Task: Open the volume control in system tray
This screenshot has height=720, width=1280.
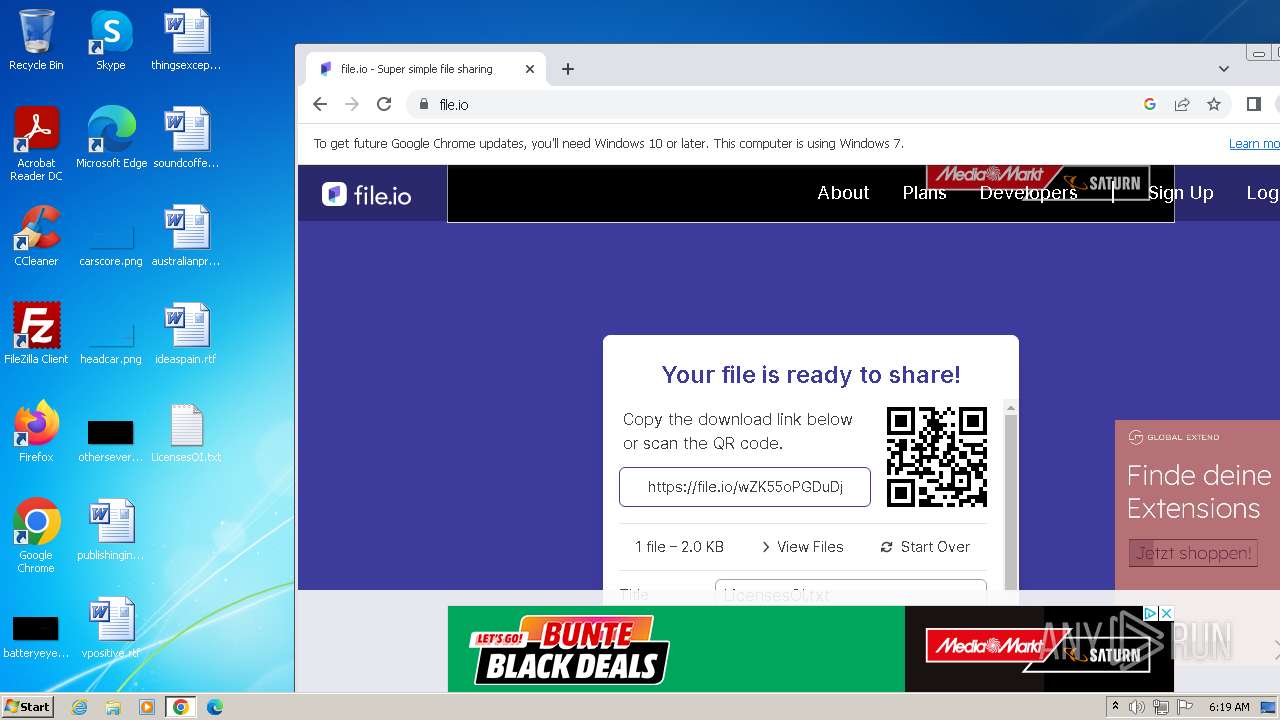Action: coord(1137,707)
